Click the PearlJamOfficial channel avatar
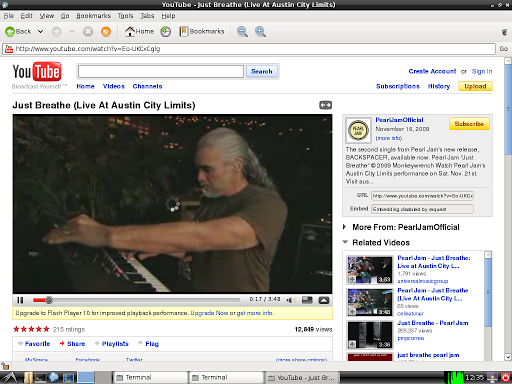Viewport: 512px width, 384px height. pyautogui.click(x=358, y=130)
